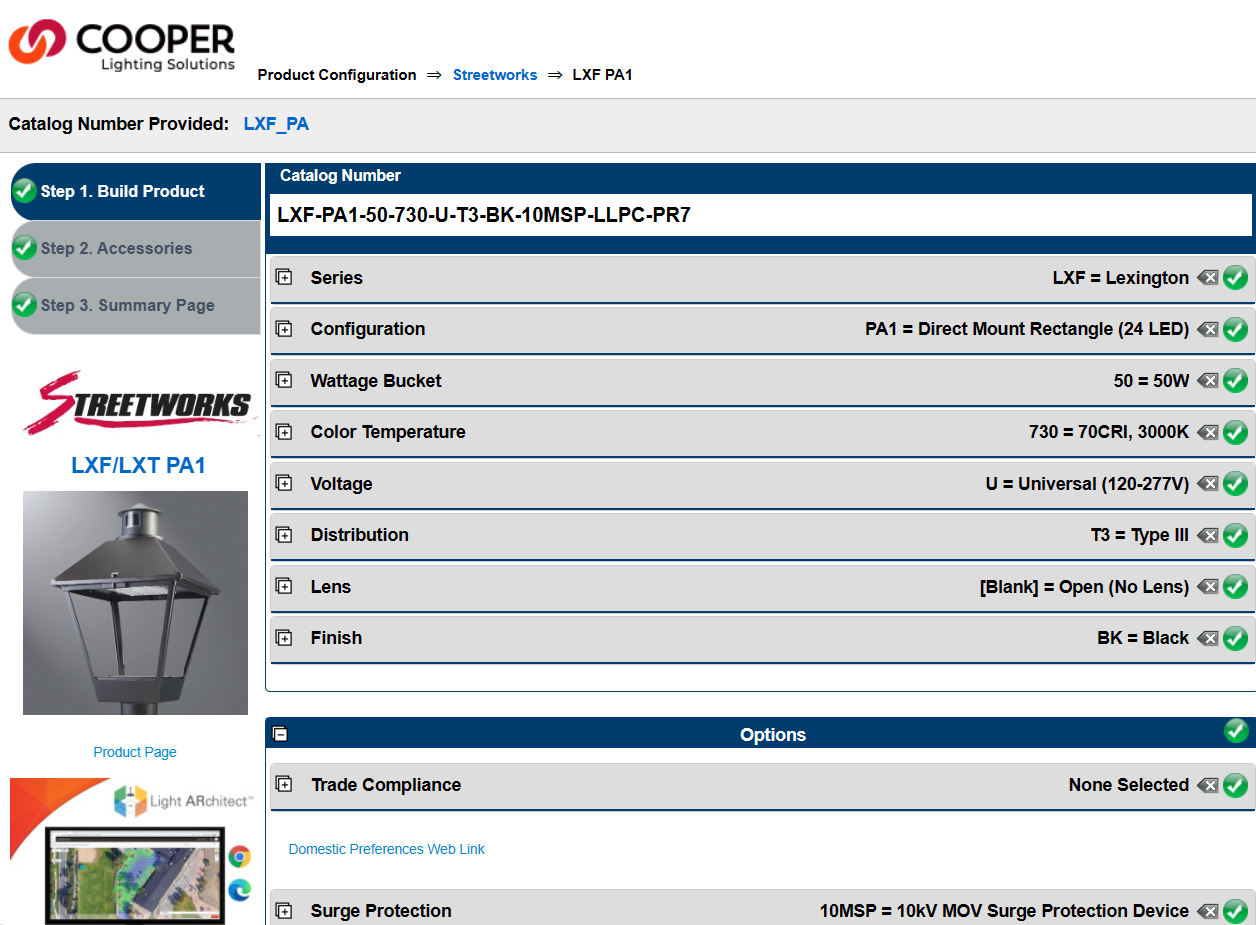This screenshot has width=1256, height=925.
Task: Click the Lexington lantern product photo
Action: (x=135, y=603)
